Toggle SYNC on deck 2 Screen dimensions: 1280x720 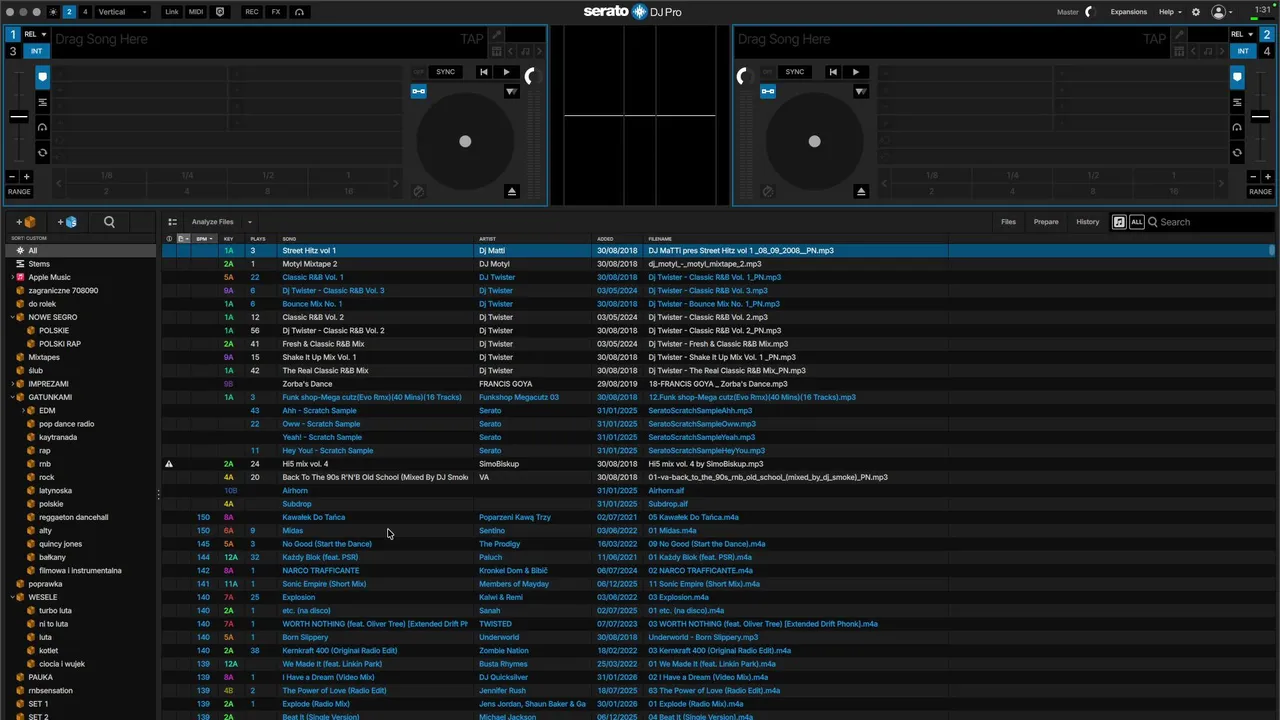point(795,72)
